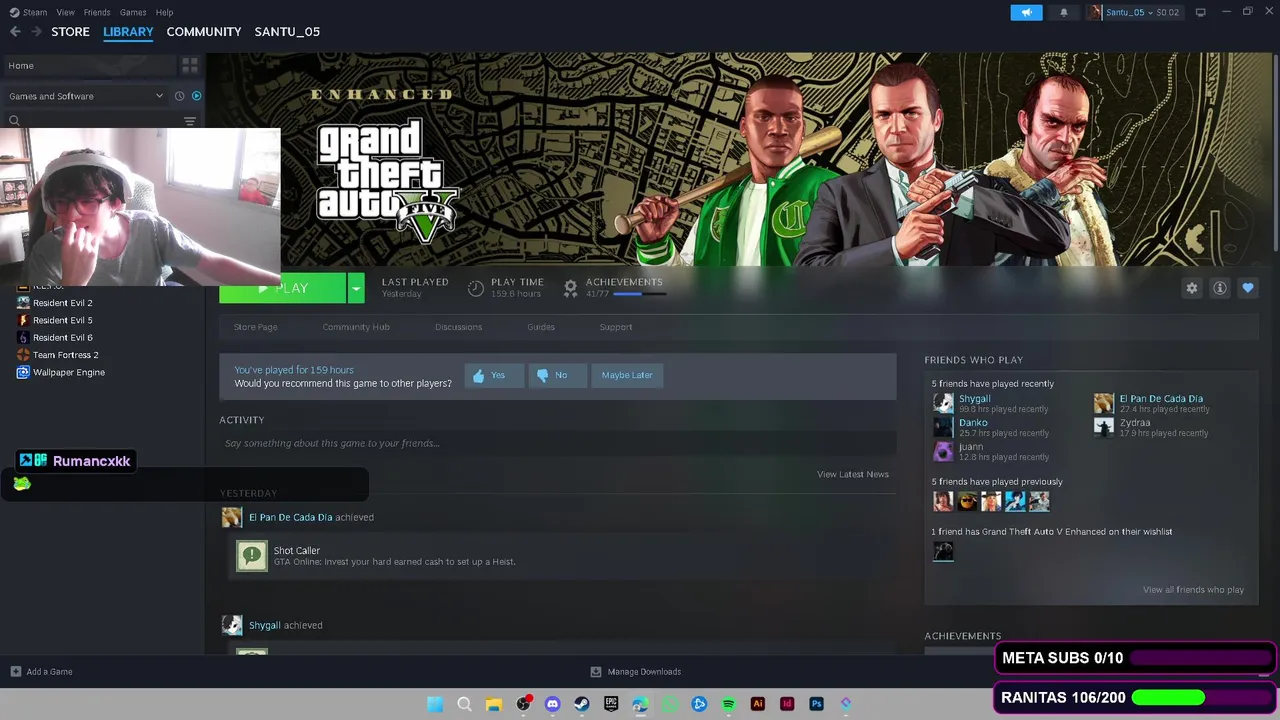
Task: Click the play time clock icon
Action: [476, 288]
